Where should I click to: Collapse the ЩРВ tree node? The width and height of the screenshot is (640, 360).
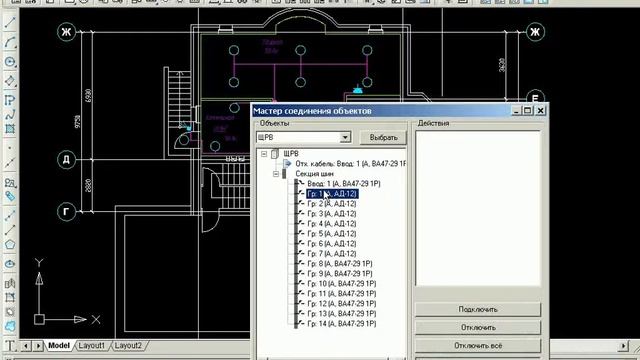[x=264, y=154]
